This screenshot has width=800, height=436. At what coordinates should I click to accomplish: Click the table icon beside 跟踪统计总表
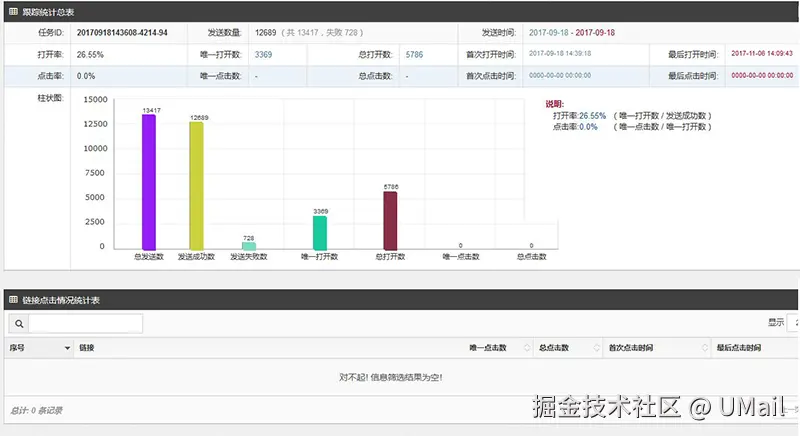pyautogui.click(x=14, y=11)
